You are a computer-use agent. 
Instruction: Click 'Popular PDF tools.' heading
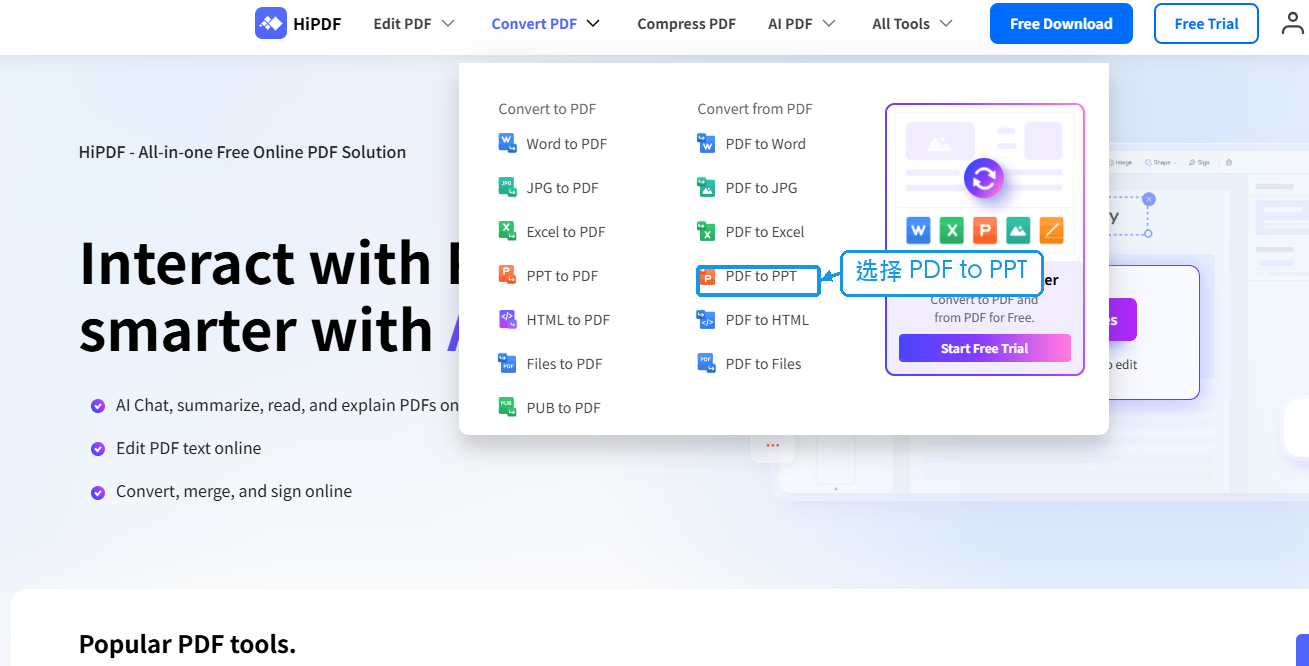(x=187, y=643)
